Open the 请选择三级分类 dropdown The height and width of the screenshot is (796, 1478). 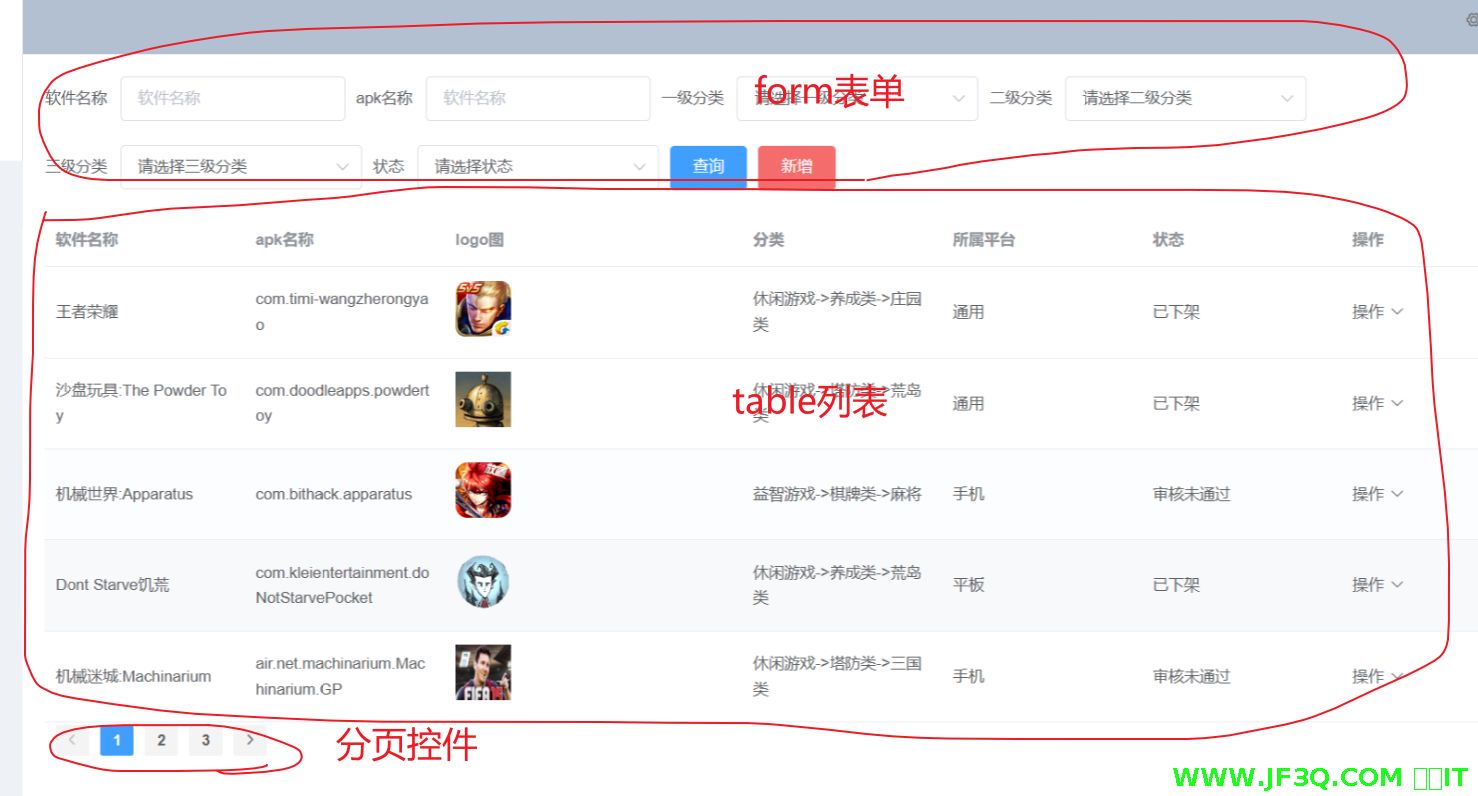coord(238,166)
